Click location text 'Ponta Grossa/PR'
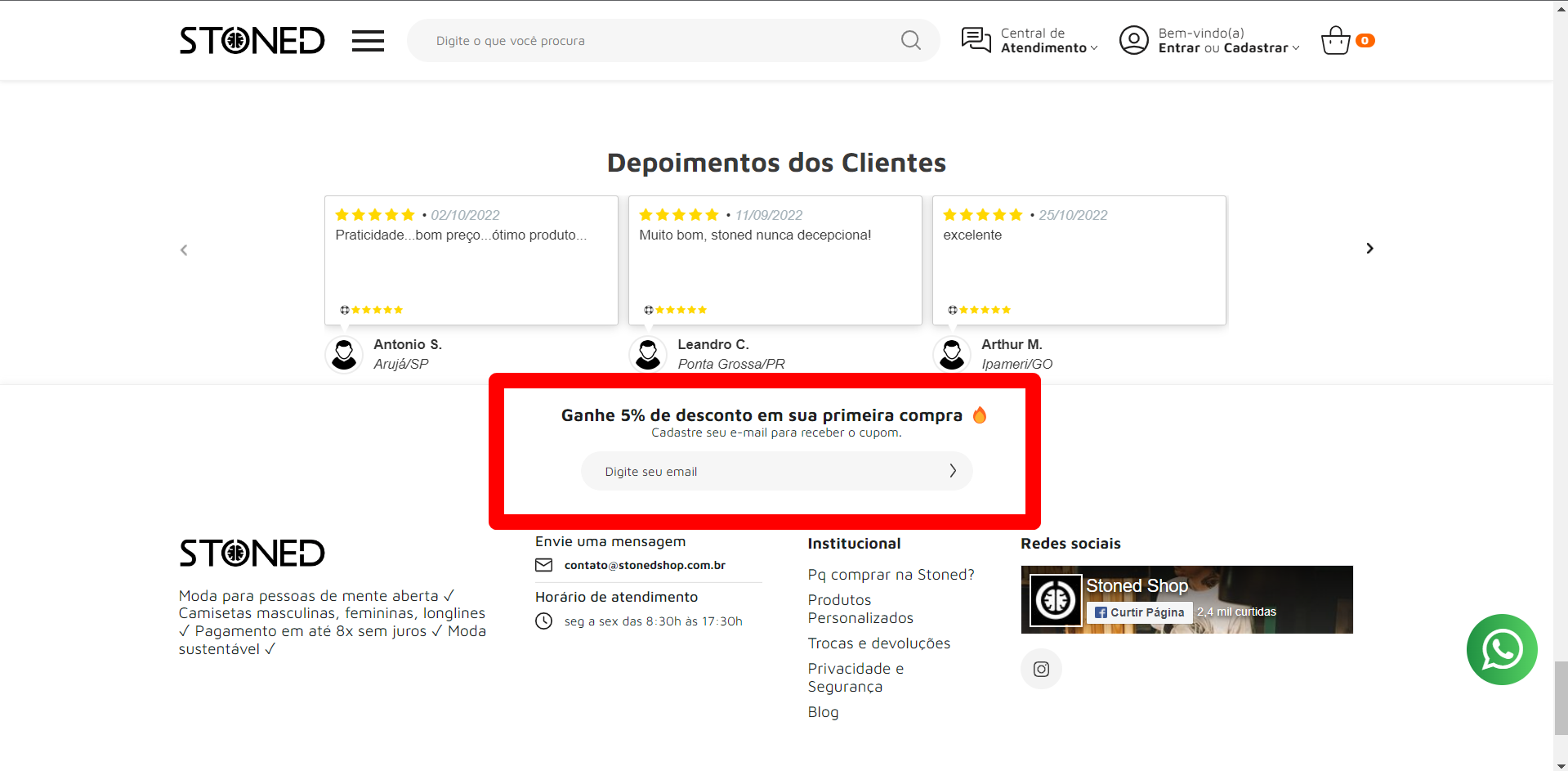The image size is (1568, 771). [731, 365]
